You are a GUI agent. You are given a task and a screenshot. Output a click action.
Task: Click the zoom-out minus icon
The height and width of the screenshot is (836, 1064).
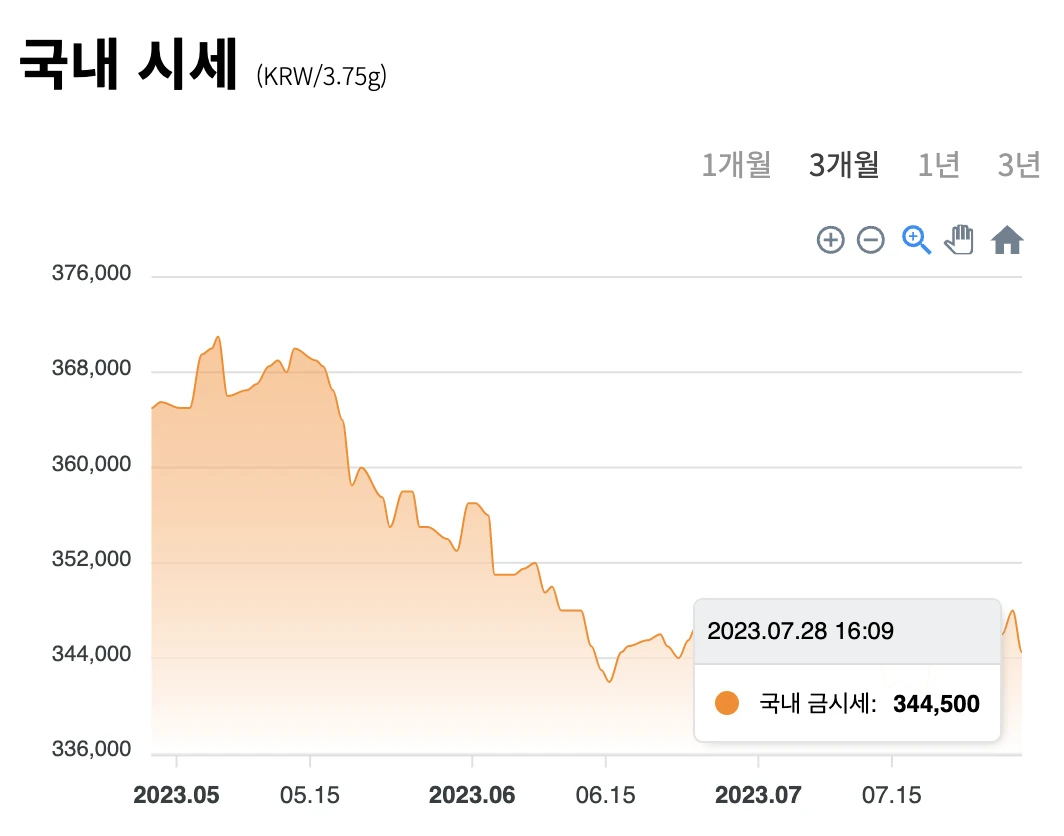[x=871, y=240]
